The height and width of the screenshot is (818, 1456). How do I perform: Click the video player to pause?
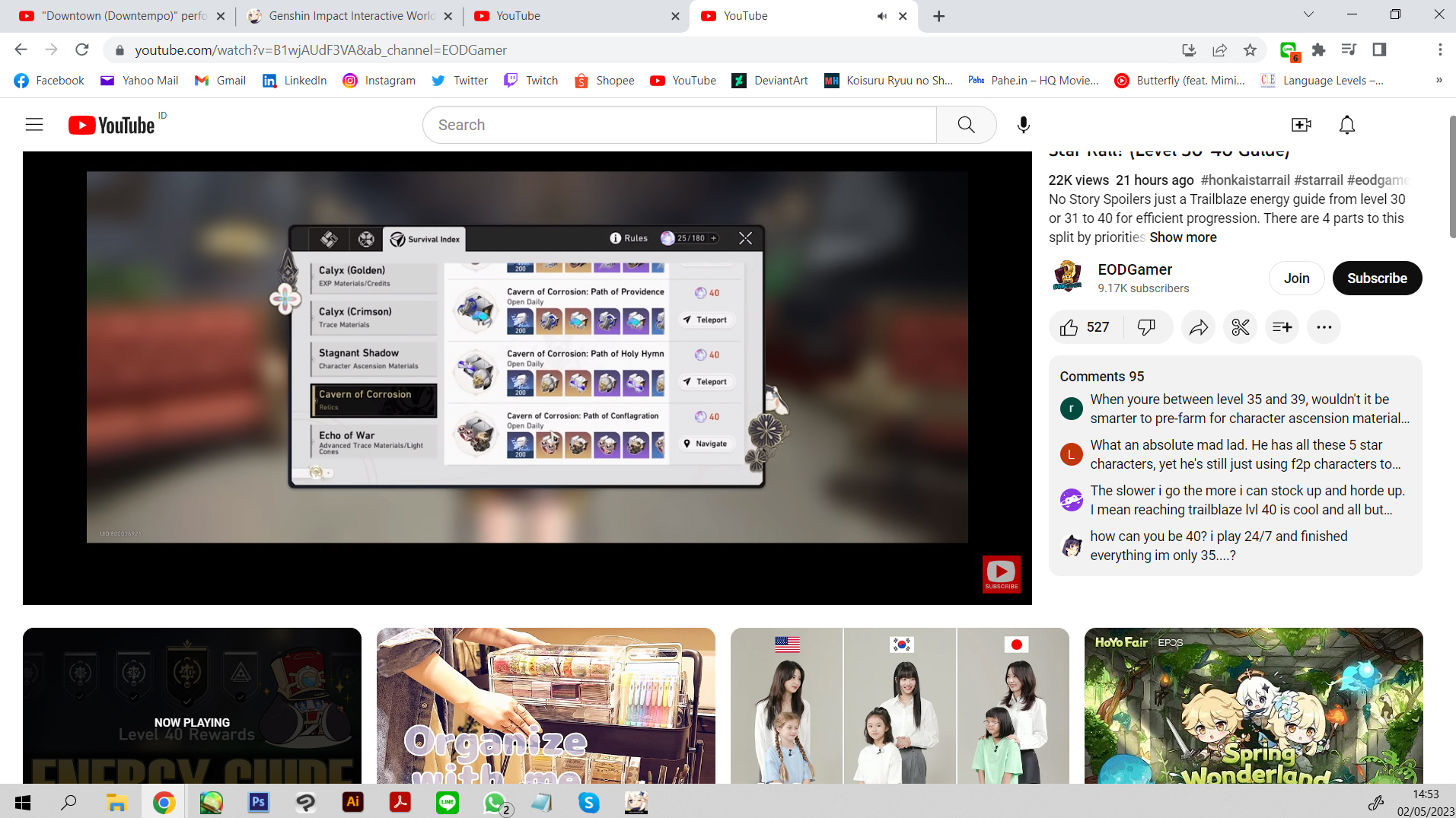(527, 378)
